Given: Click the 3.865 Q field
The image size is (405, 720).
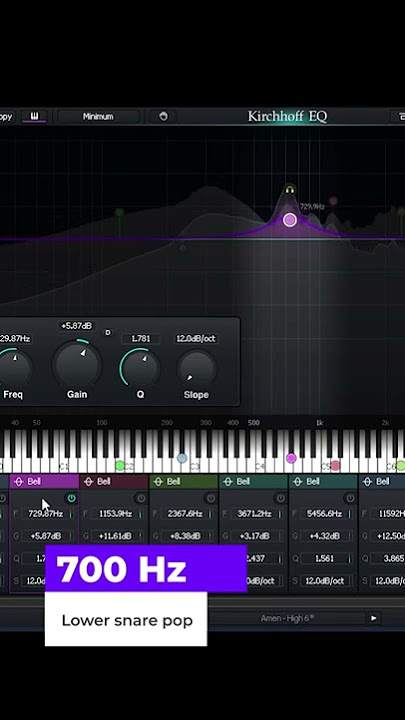Looking at the screenshot, I should [x=389, y=558].
